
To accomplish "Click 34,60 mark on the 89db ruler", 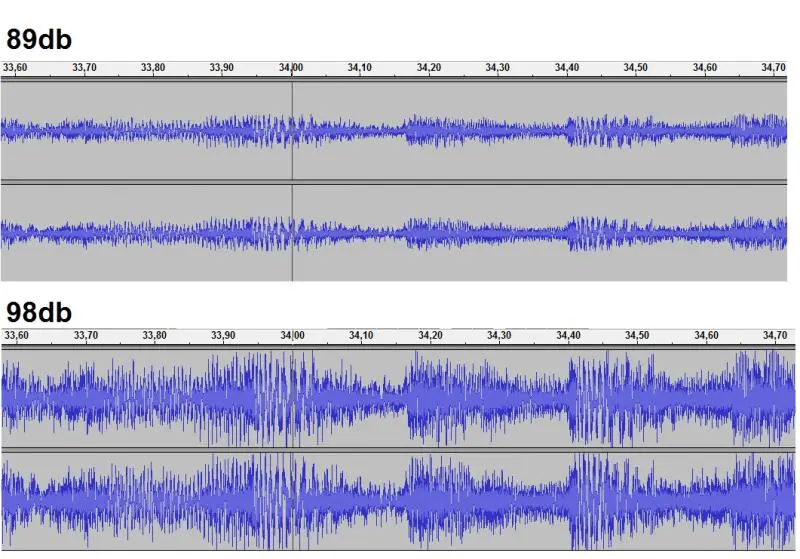I will point(705,68).
